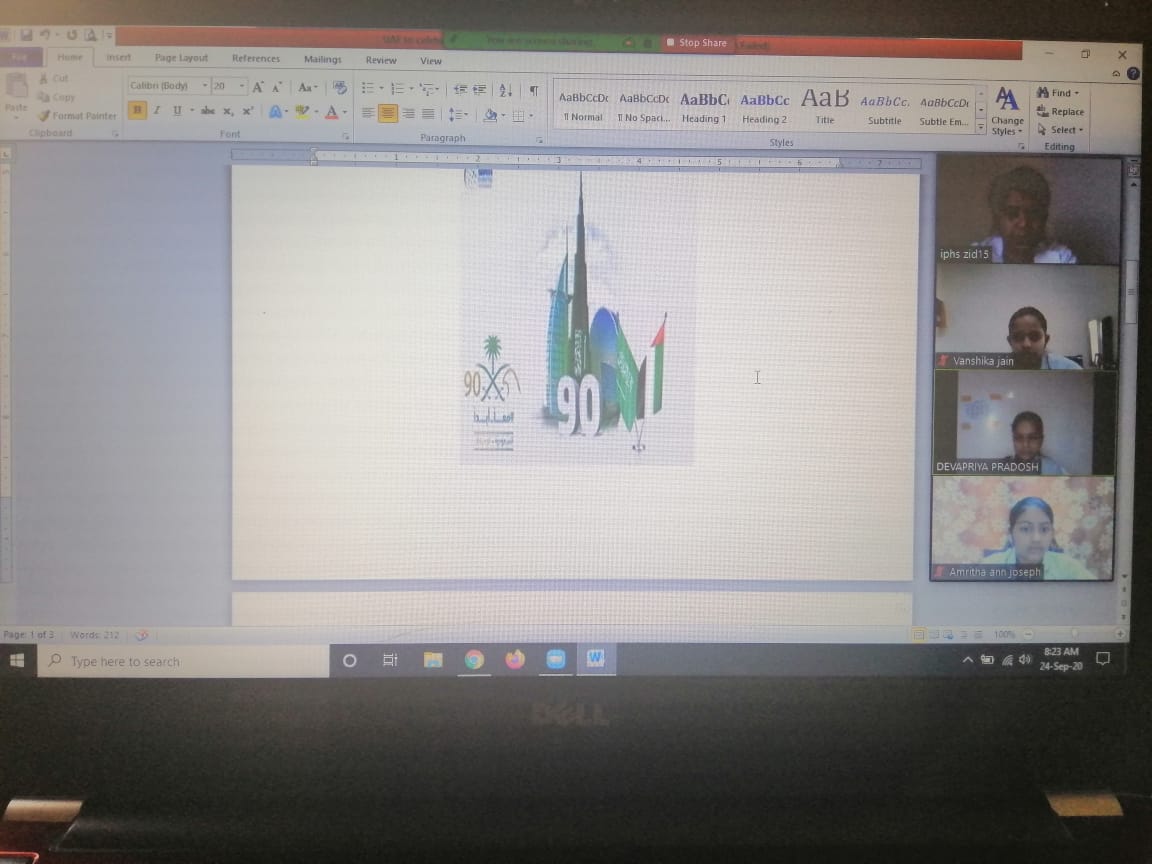The height and width of the screenshot is (864, 1152).
Task: Click the Stop Share button
Action: coord(696,43)
